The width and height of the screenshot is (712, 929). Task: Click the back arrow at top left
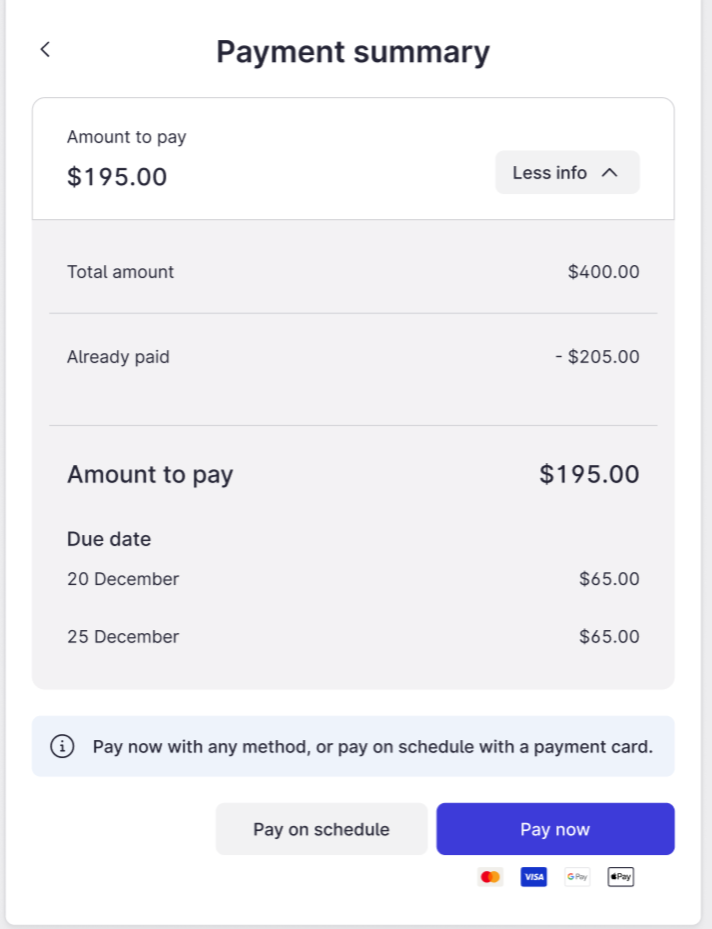45,48
